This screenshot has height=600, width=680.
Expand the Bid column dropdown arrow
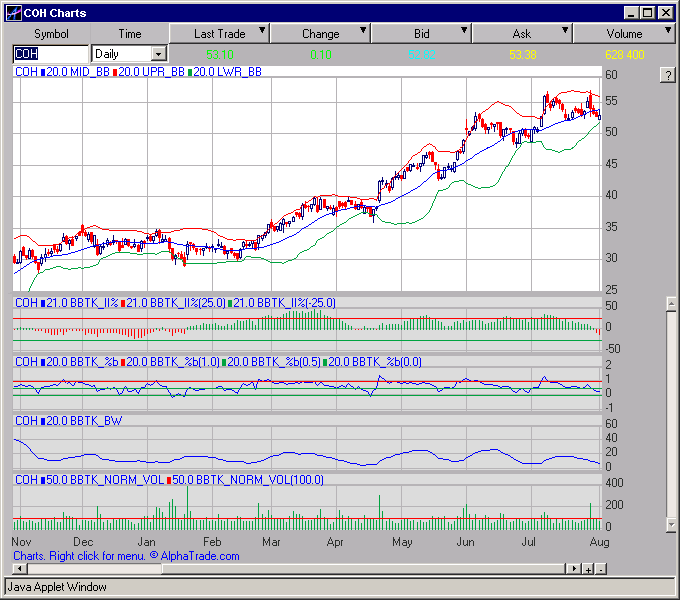pos(464,33)
